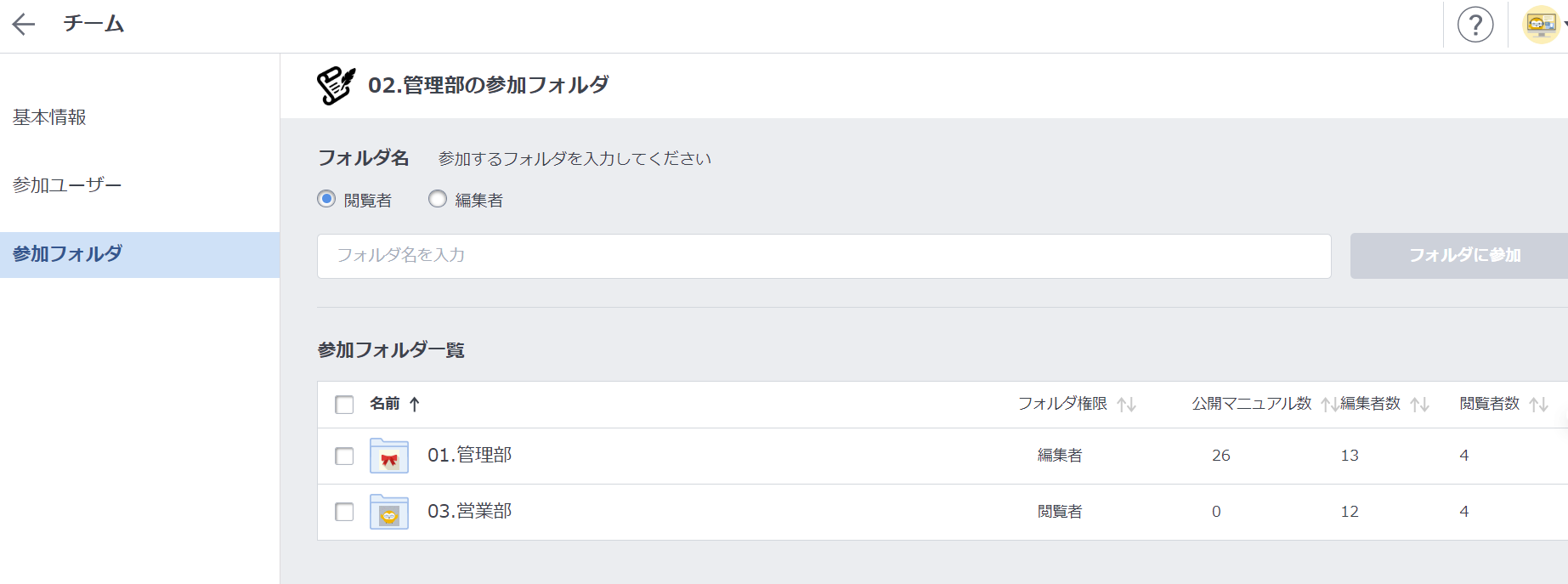
Task: Toggle the select-all header checkbox
Action: click(x=344, y=405)
